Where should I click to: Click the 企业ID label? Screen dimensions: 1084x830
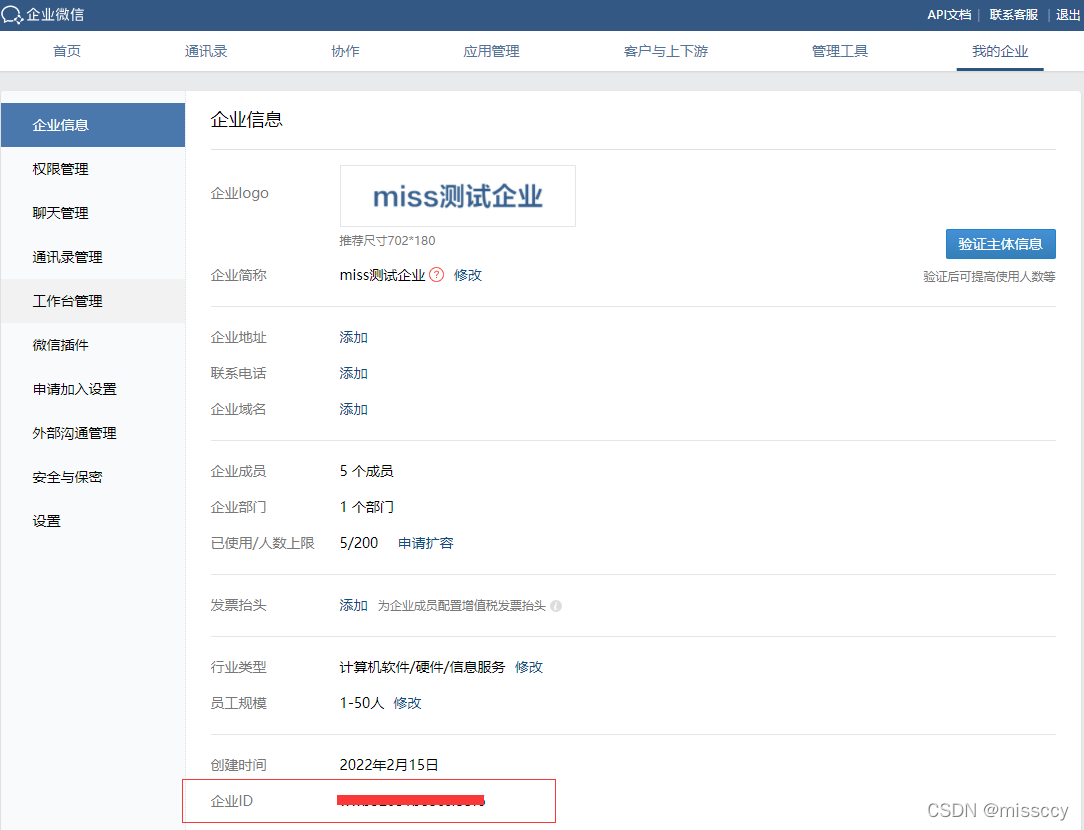click(232, 801)
